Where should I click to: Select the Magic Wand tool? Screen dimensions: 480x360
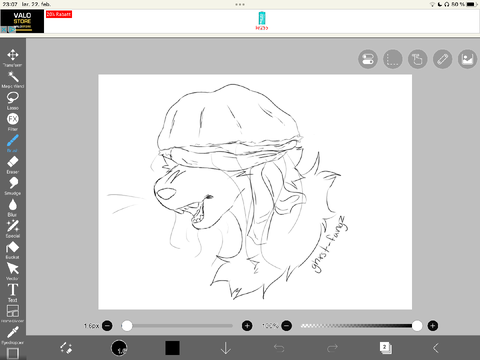pos(13,79)
